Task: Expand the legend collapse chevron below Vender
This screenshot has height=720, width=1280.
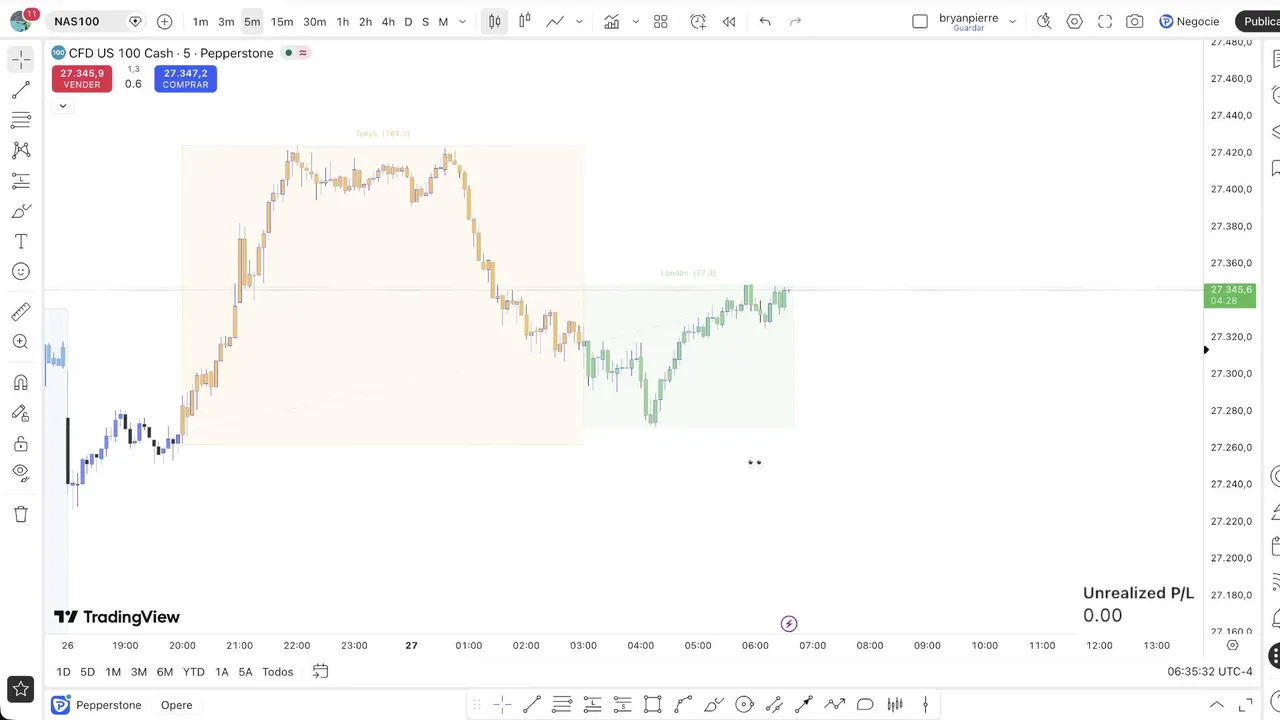Action: [x=62, y=105]
